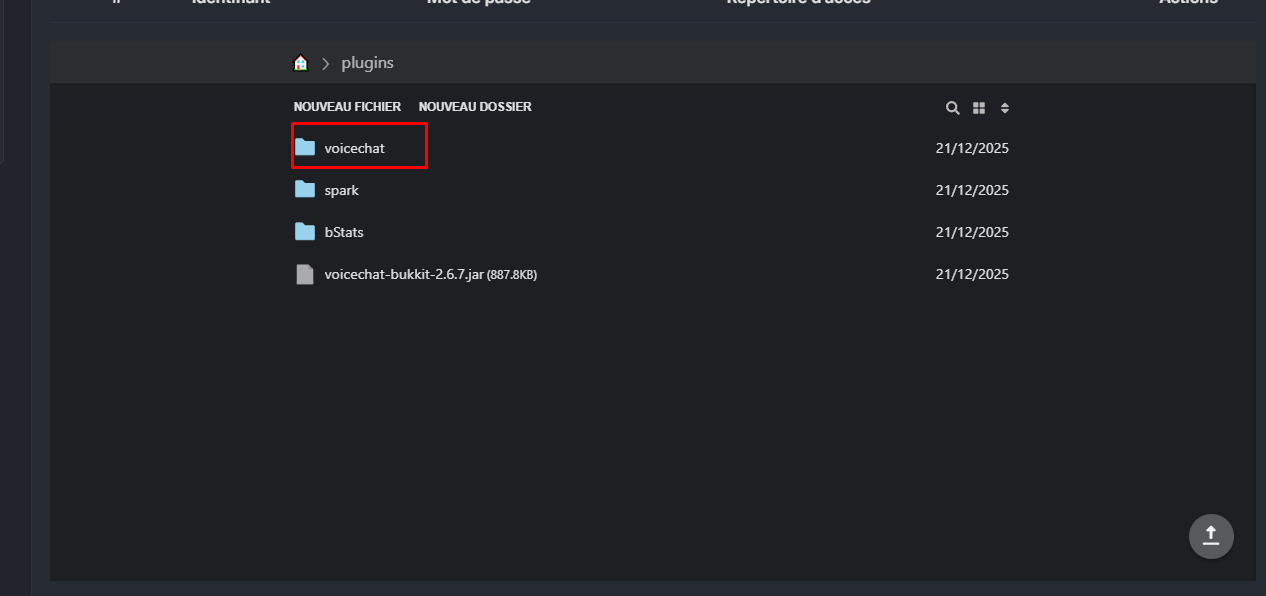Create a file with NOUVEAU FICHIER

pos(347,107)
